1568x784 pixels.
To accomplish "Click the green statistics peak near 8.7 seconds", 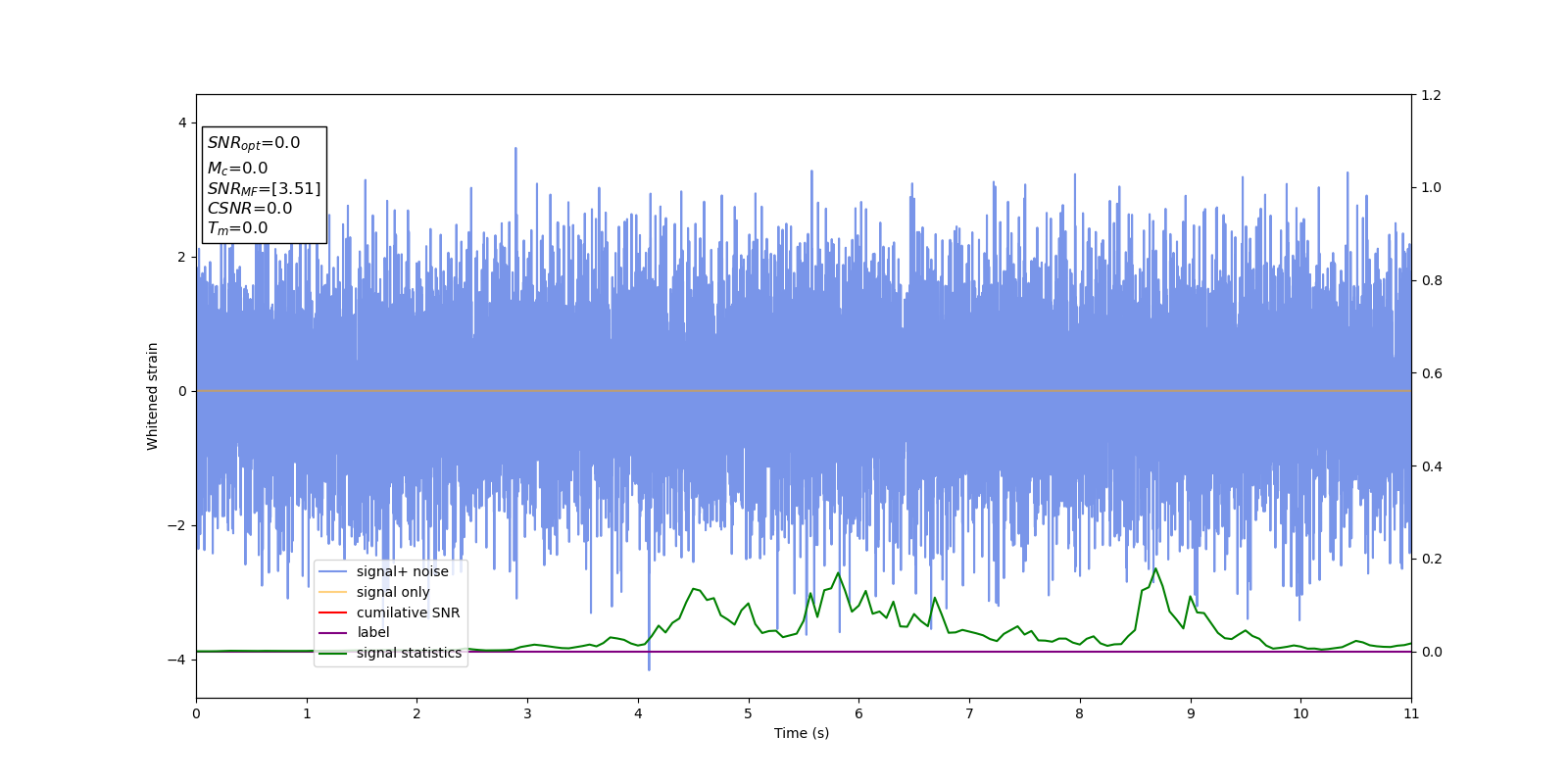I will pyautogui.click(x=1155, y=568).
